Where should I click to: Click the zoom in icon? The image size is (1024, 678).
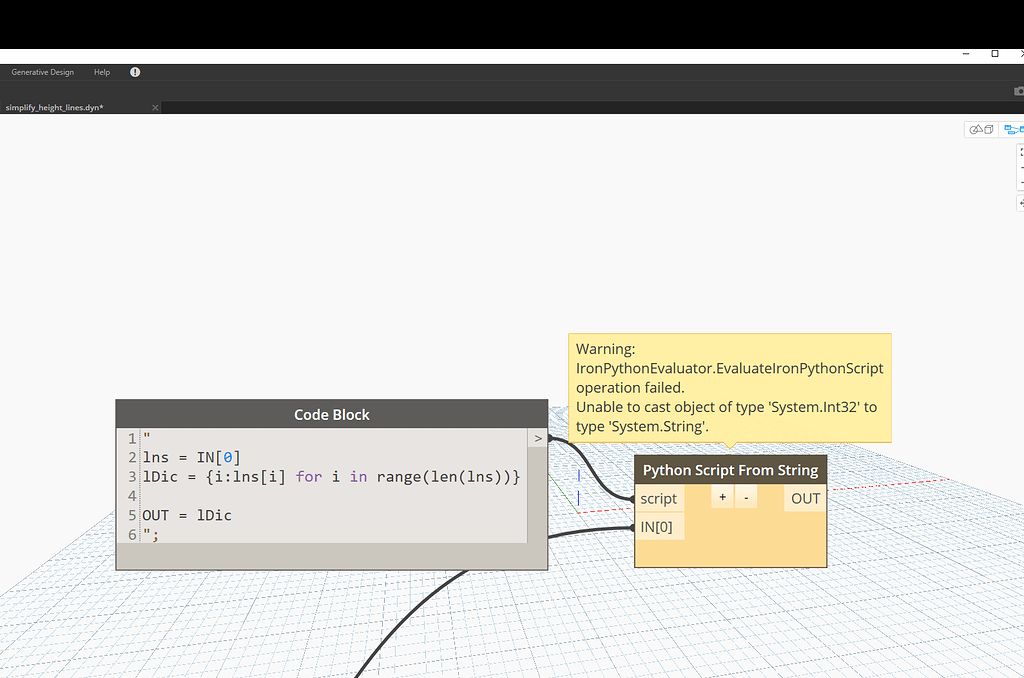click(1020, 168)
